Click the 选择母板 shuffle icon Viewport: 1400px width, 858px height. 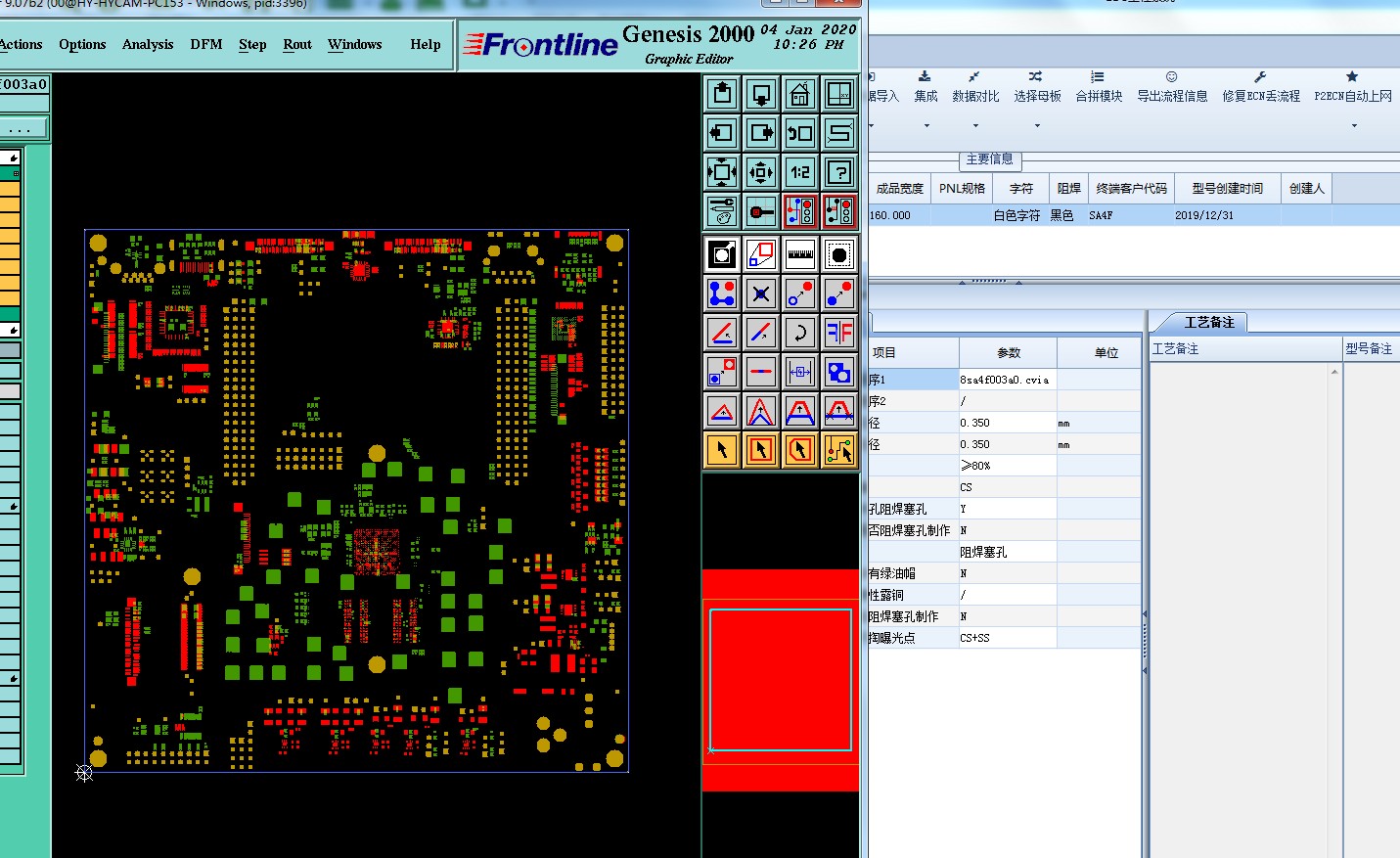1036,76
